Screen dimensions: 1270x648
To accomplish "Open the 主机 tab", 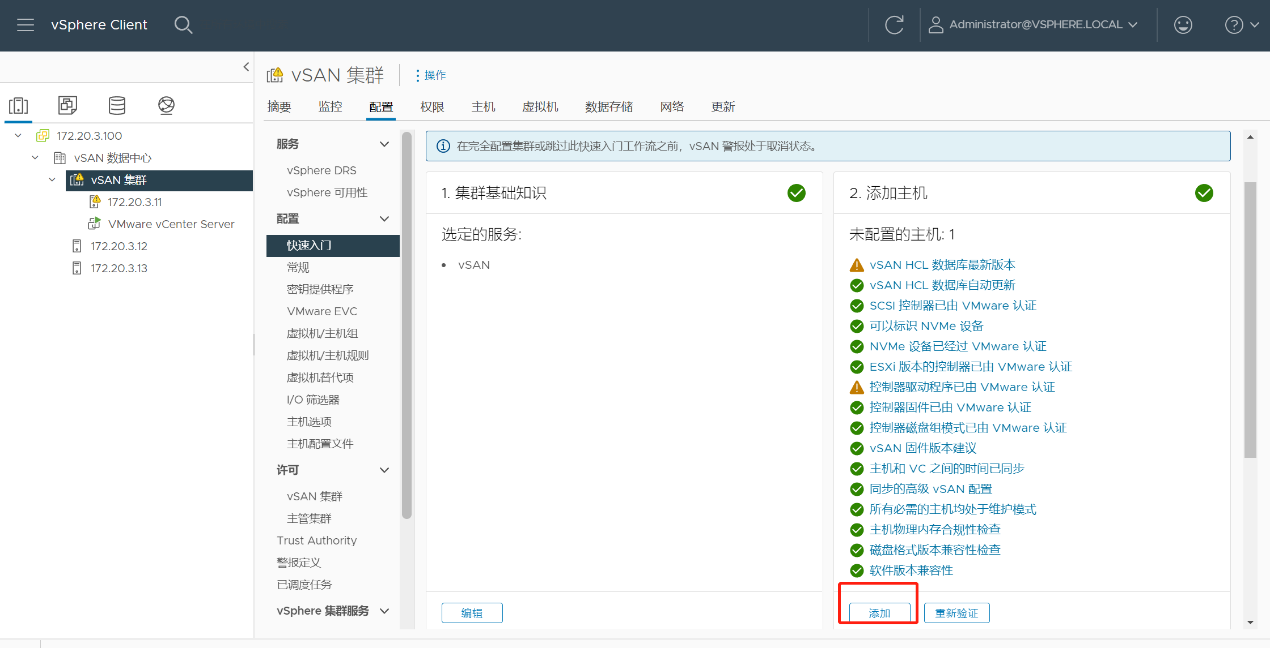I will [x=483, y=107].
